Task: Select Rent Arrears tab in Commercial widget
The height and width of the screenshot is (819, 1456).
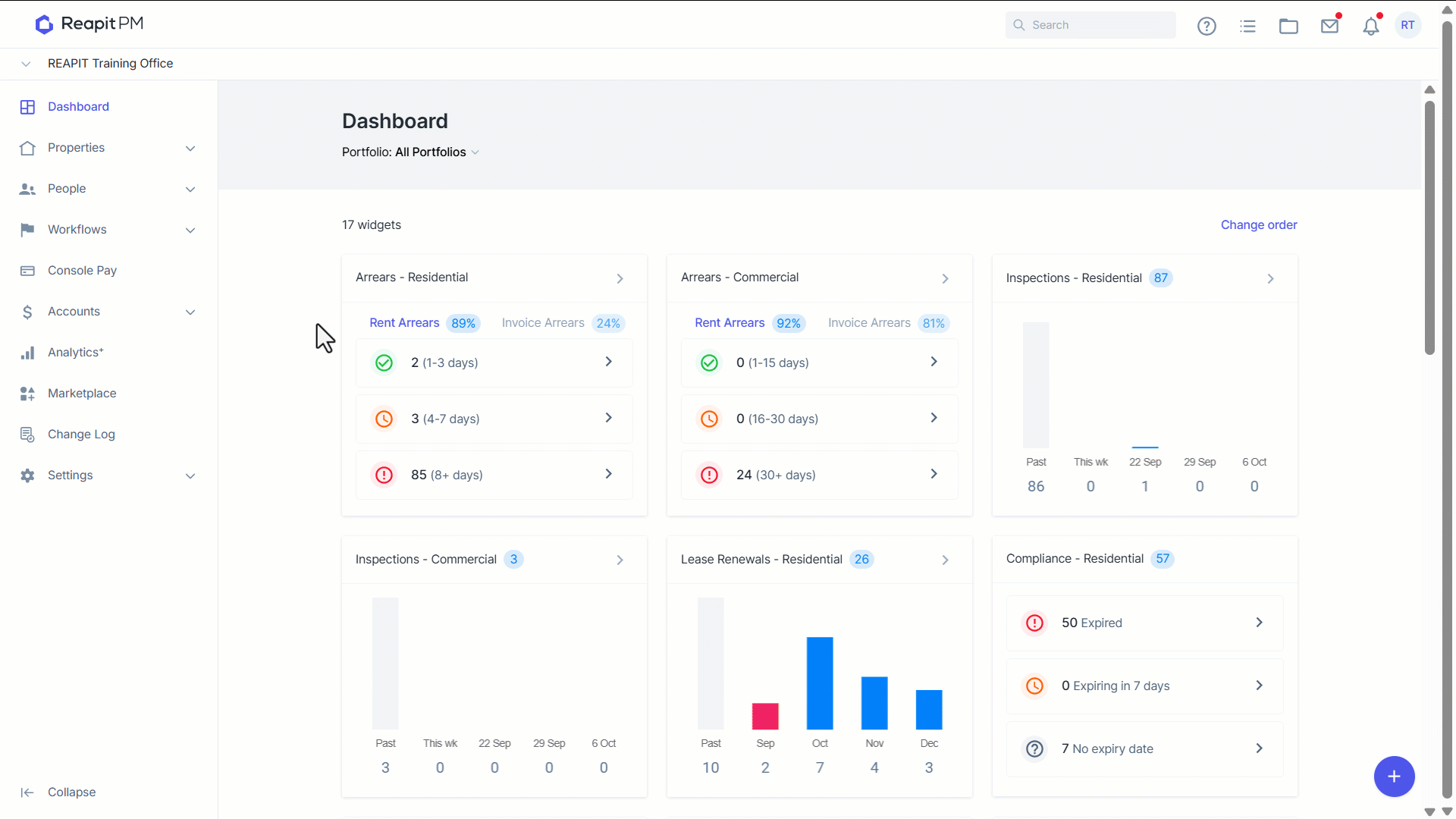Action: point(749,323)
